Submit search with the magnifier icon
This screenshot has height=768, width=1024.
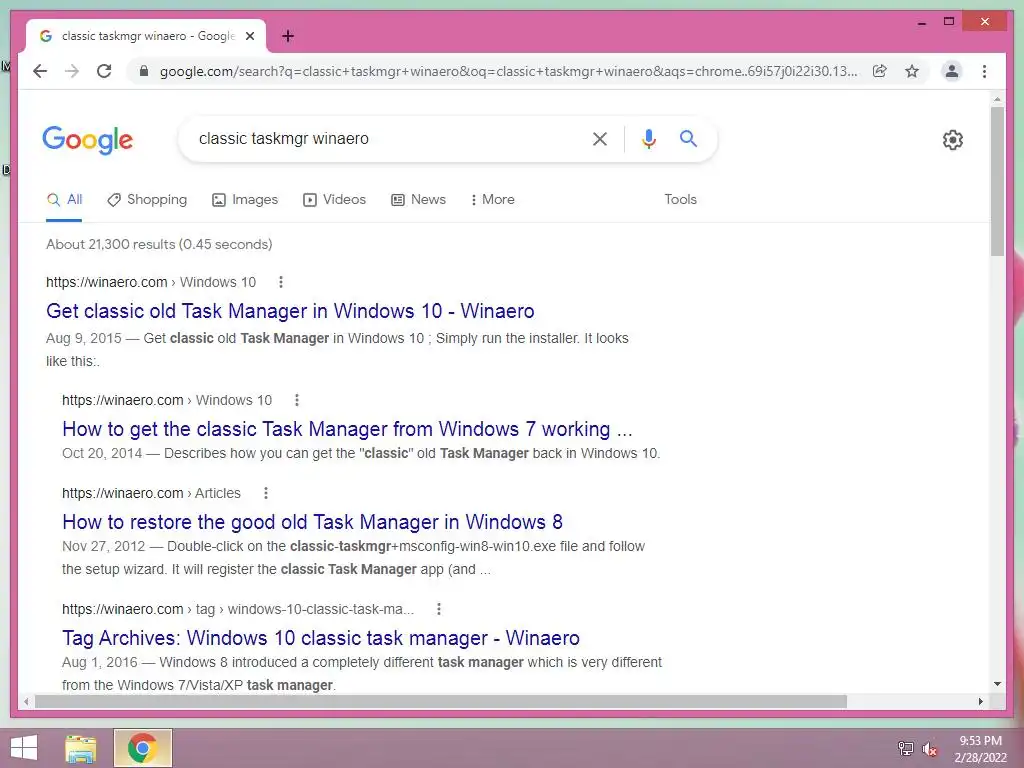point(688,138)
